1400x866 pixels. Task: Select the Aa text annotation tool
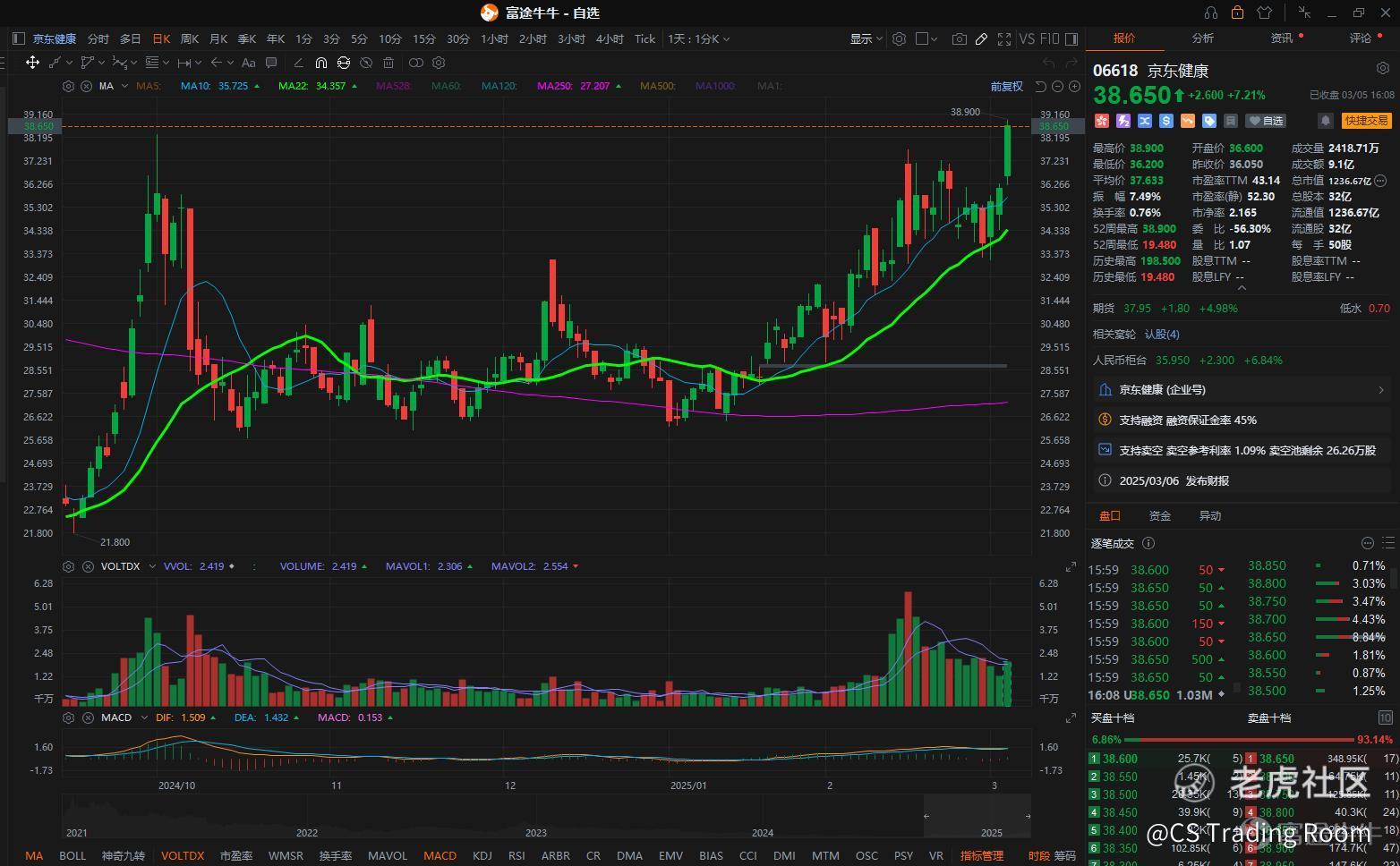249,63
